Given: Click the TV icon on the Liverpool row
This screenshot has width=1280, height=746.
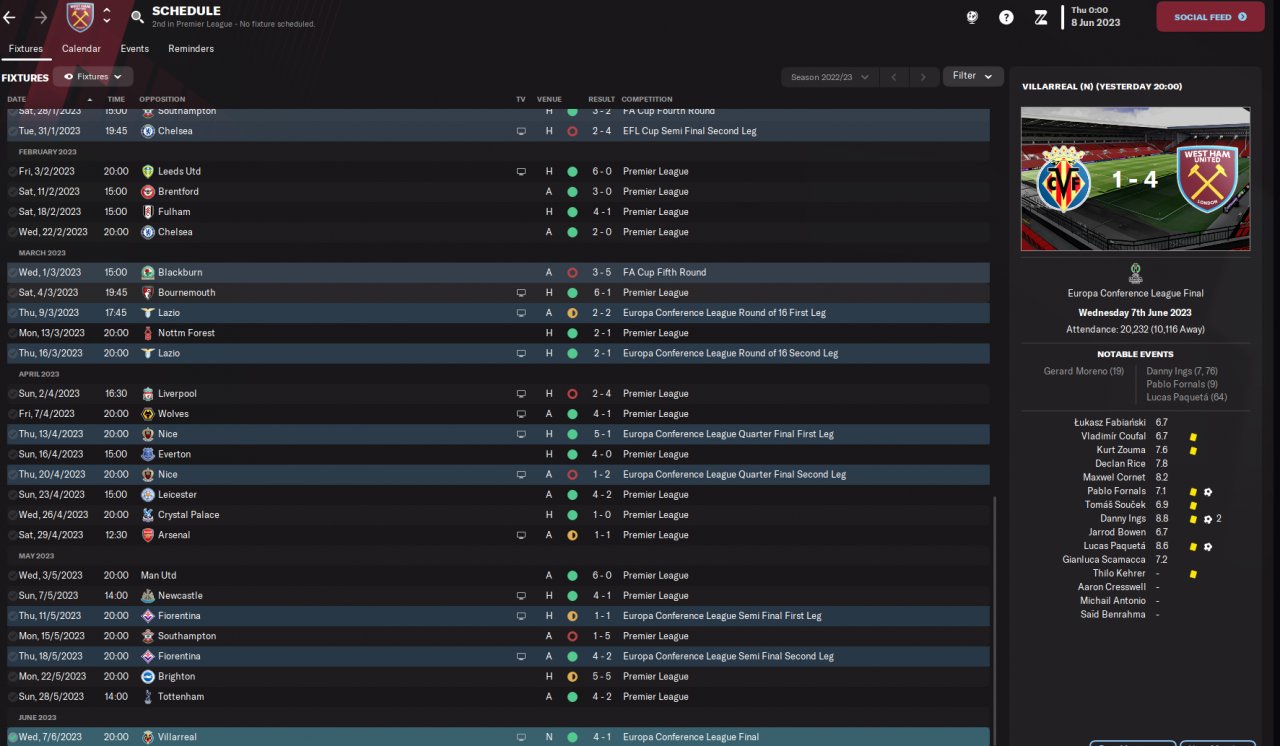Looking at the screenshot, I should click(x=520, y=393).
